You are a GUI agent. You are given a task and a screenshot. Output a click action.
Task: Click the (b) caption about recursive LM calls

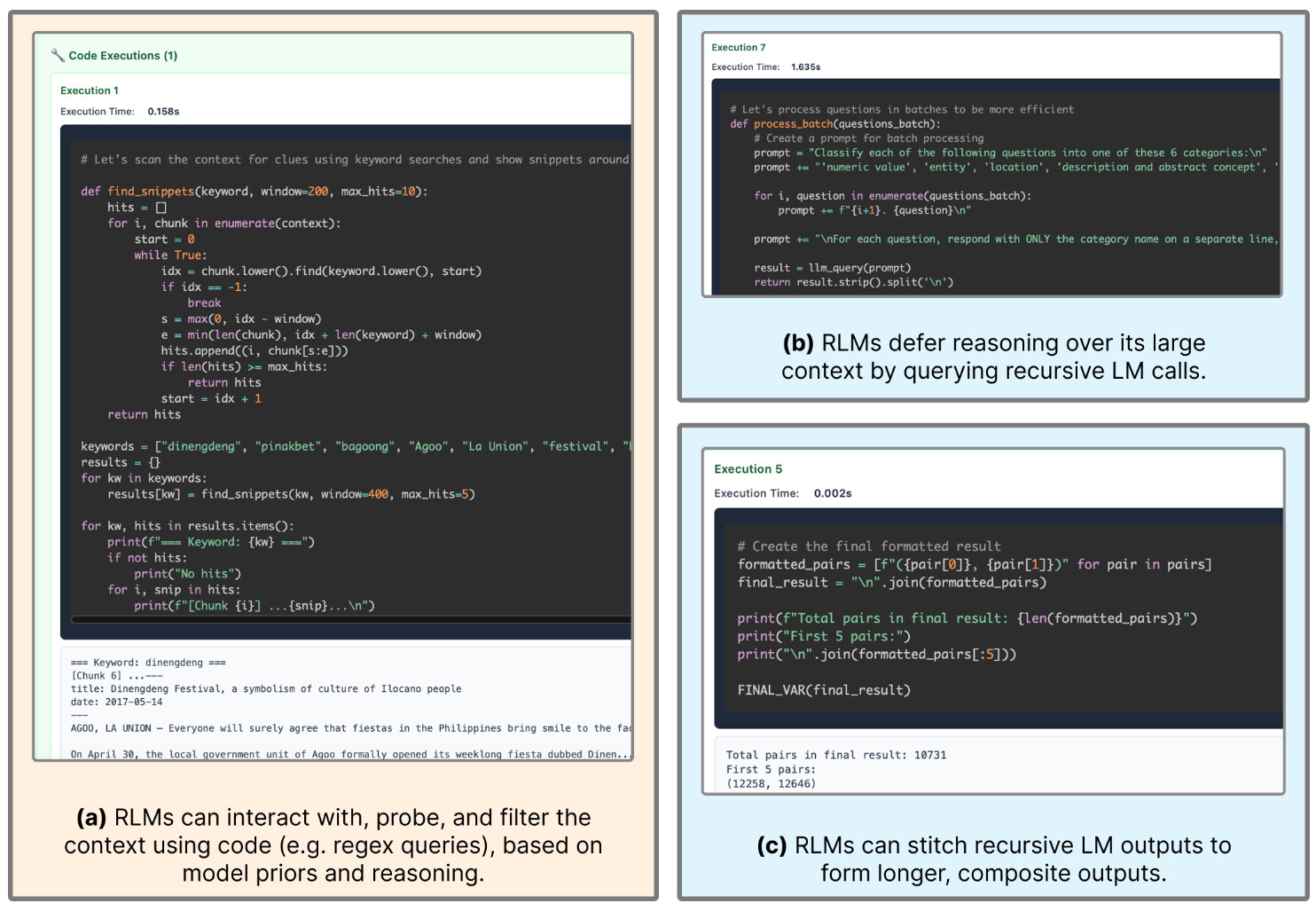pos(992,357)
